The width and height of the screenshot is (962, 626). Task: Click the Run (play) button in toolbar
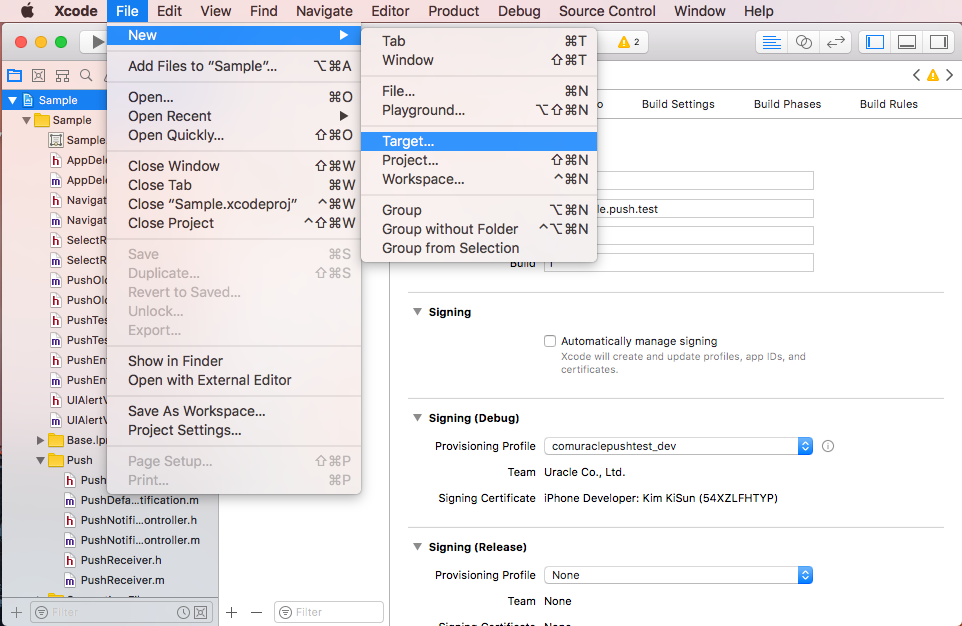96,42
